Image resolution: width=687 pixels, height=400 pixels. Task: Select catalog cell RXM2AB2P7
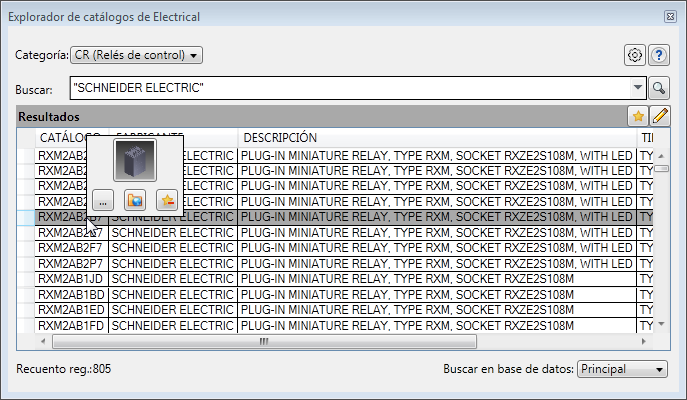[71, 264]
